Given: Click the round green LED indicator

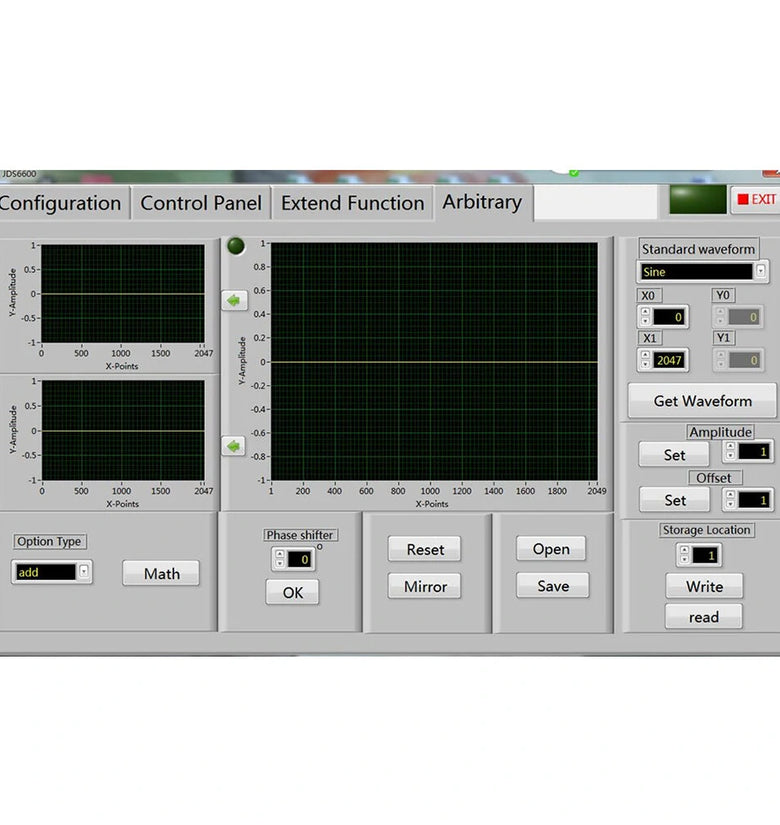Looking at the screenshot, I should click(x=236, y=246).
